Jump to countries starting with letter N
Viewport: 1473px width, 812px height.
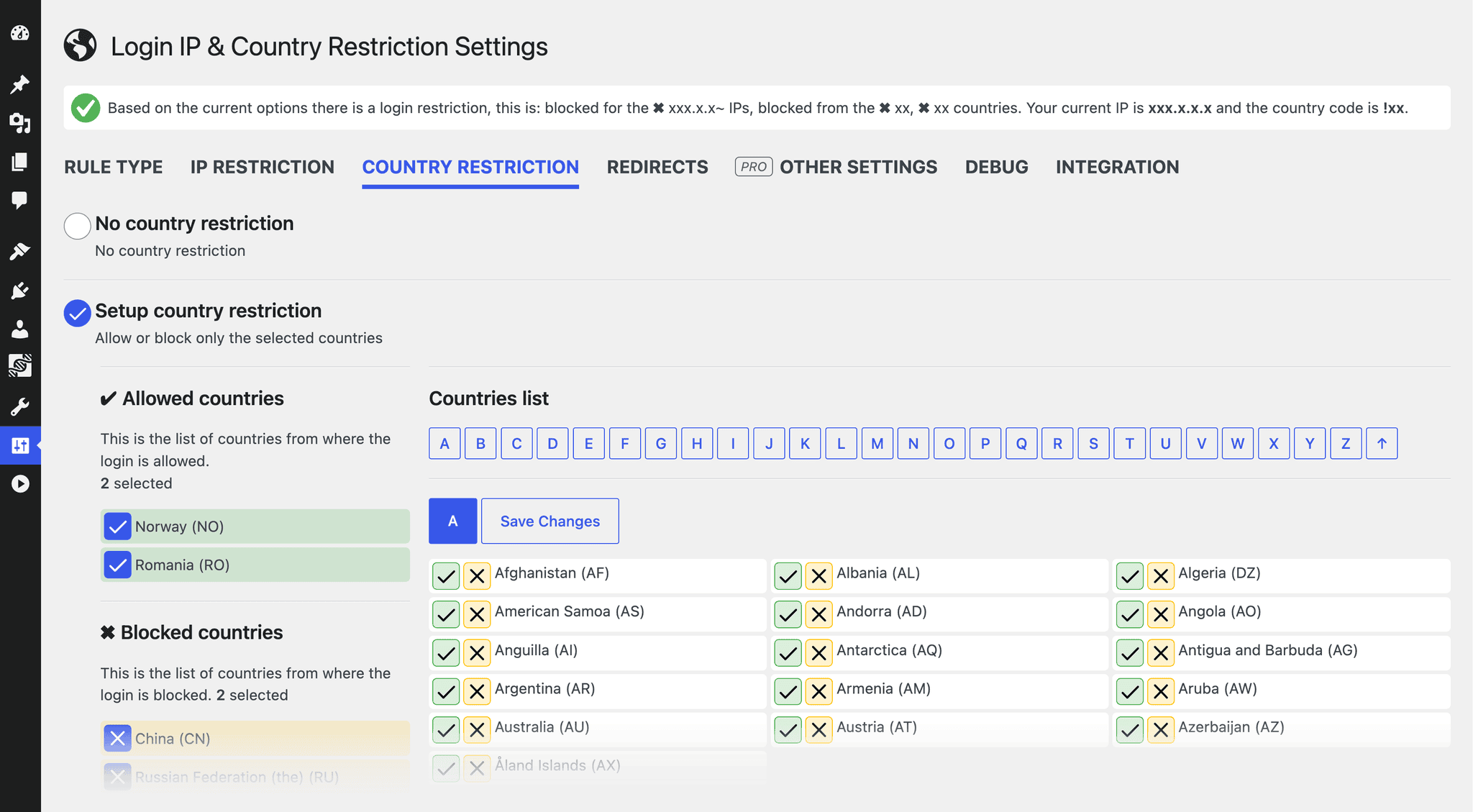tap(913, 443)
